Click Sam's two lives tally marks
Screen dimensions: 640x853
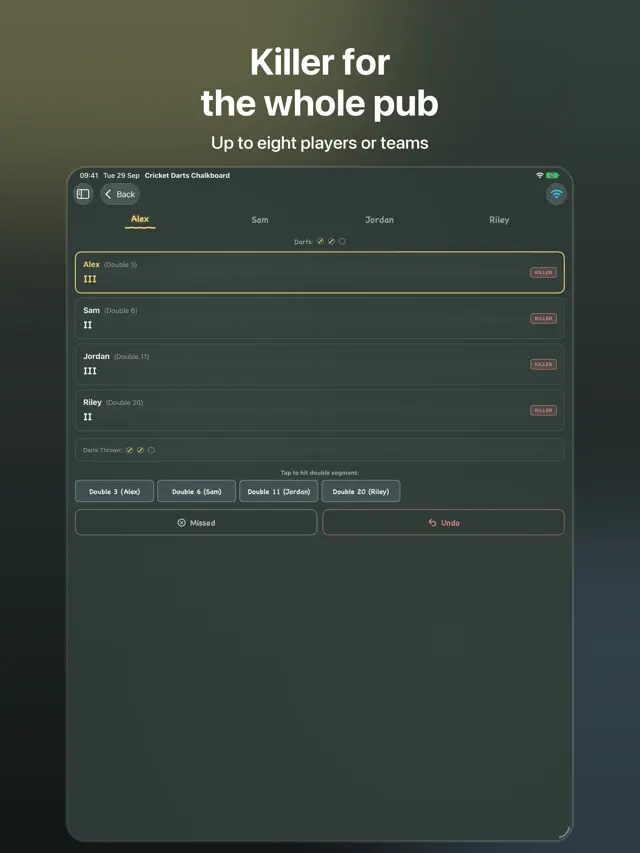coord(88,325)
